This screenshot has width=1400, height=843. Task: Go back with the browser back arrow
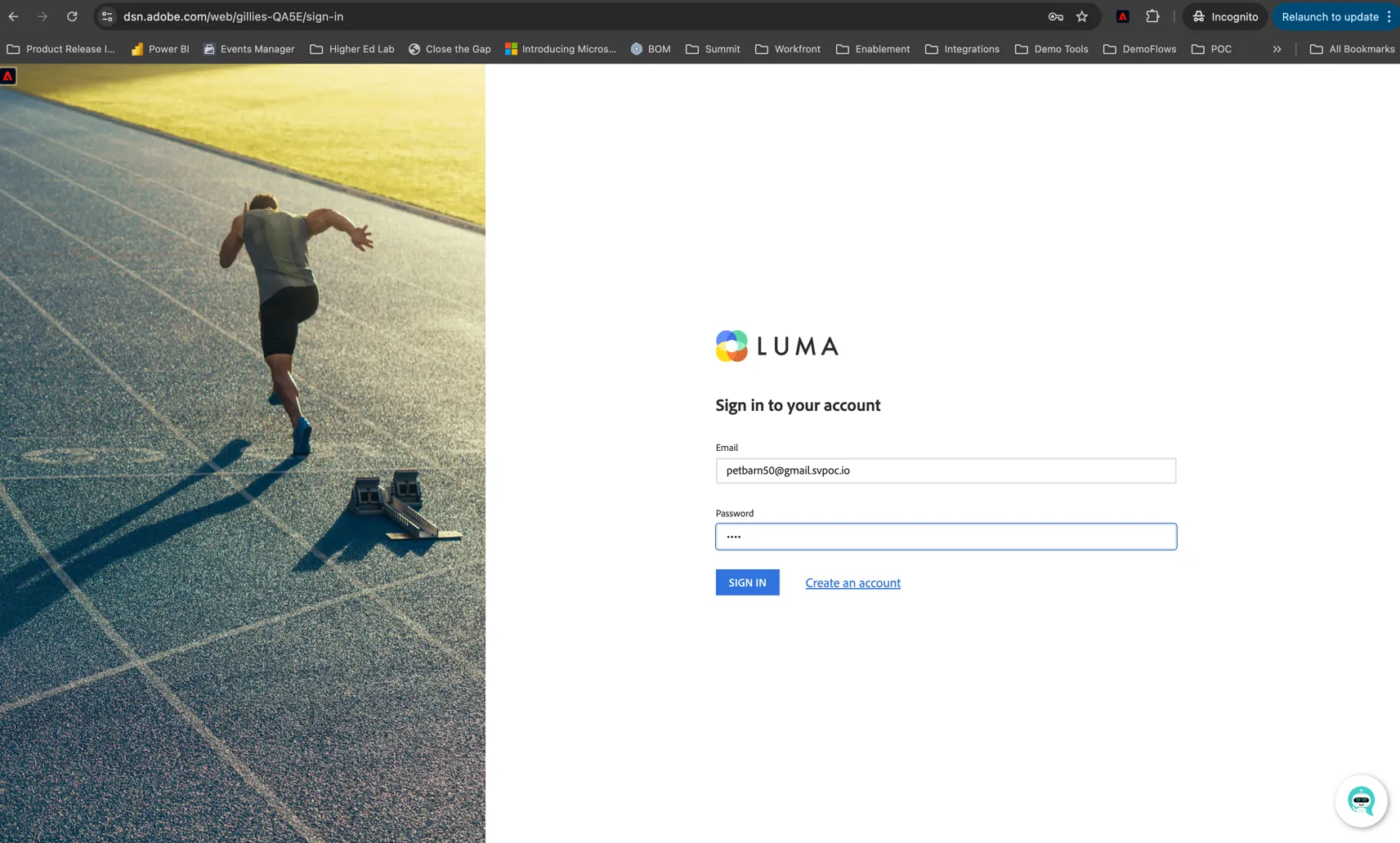13,16
